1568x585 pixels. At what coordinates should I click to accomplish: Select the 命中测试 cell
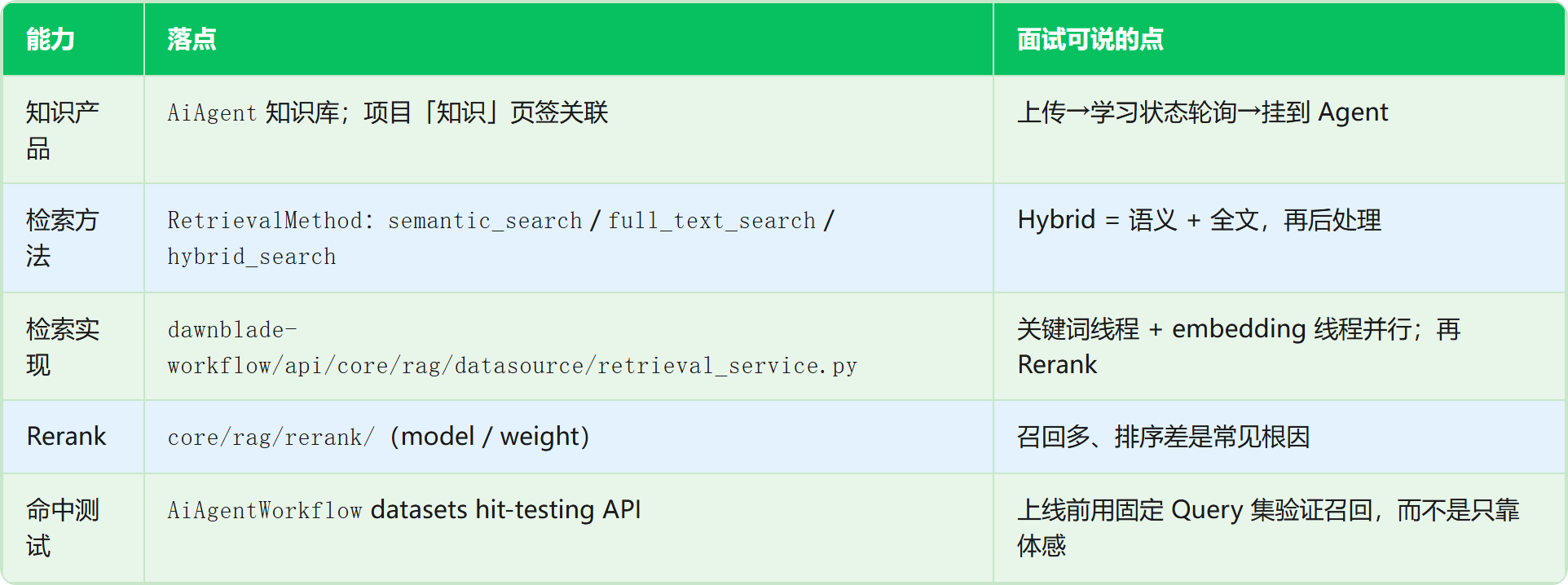73,527
